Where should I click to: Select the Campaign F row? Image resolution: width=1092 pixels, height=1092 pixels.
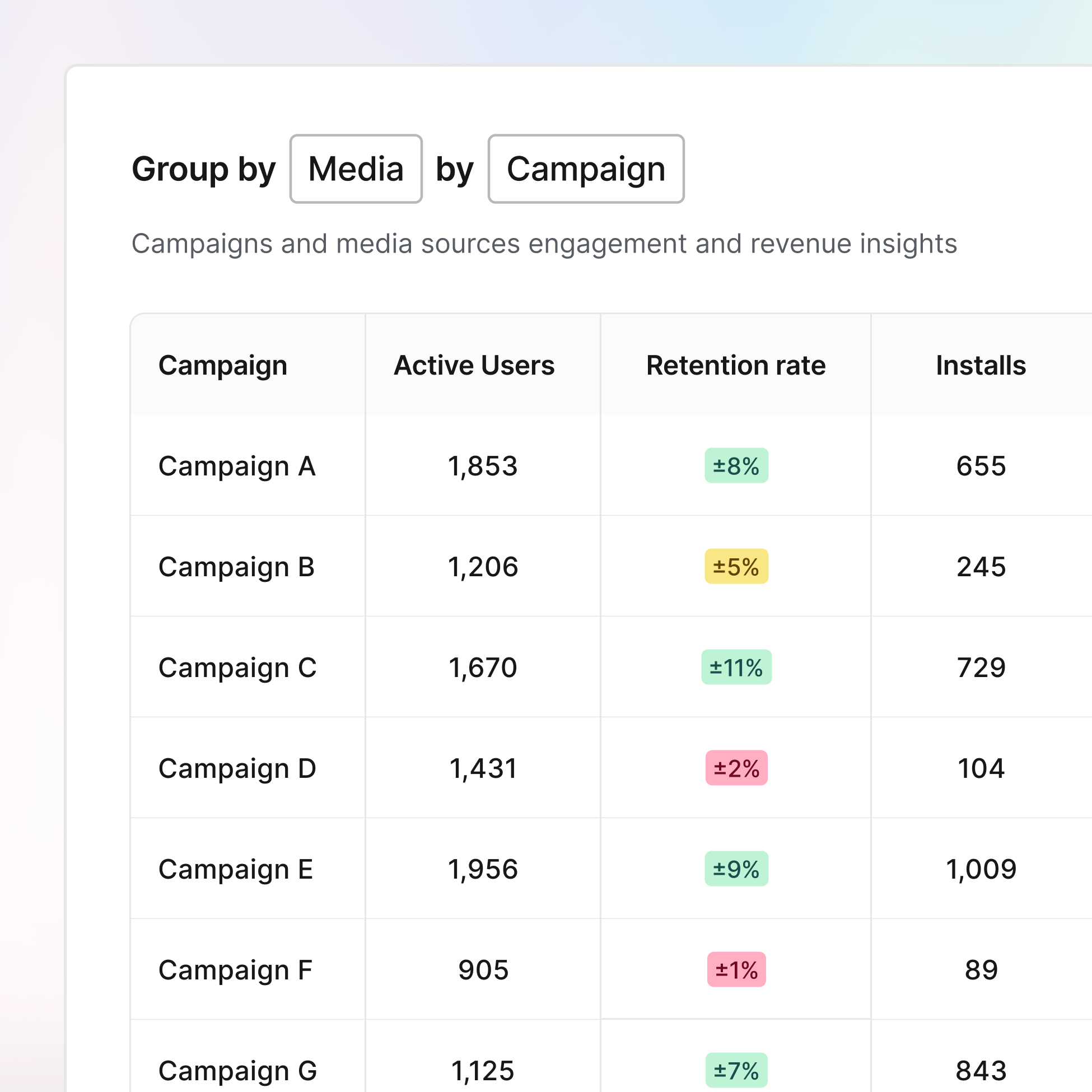coord(235,969)
